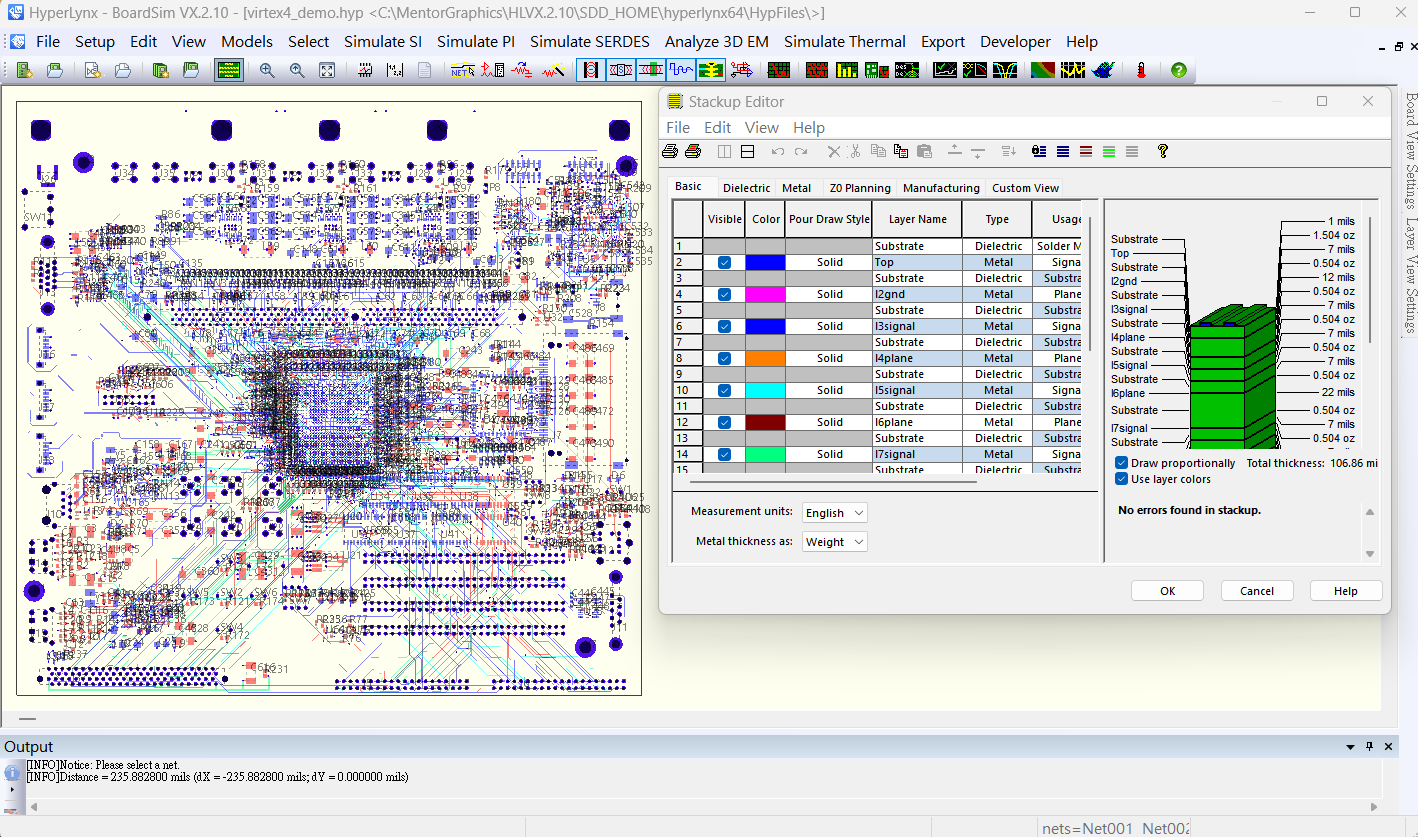Toggle visibility of the Top layer
This screenshot has width=1418, height=837.
(x=724, y=262)
